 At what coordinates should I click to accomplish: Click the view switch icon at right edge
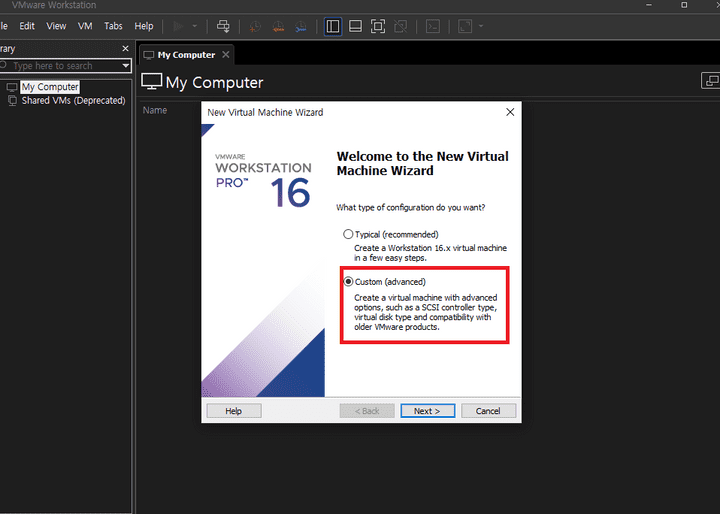point(711,81)
